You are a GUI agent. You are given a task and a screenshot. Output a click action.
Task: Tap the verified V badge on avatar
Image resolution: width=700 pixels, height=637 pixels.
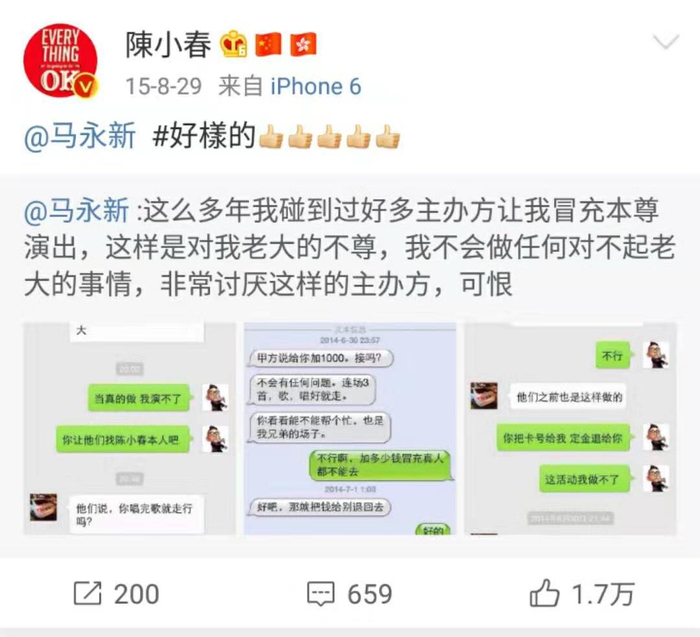pos(86,86)
